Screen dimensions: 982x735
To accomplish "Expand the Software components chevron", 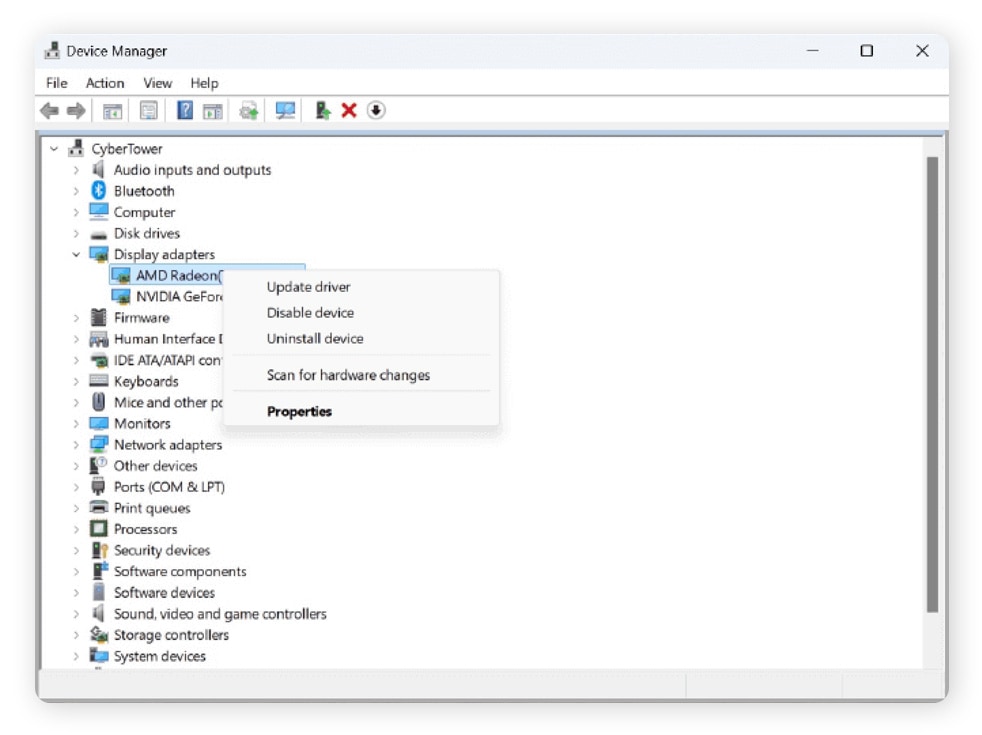I will pos(76,572).
